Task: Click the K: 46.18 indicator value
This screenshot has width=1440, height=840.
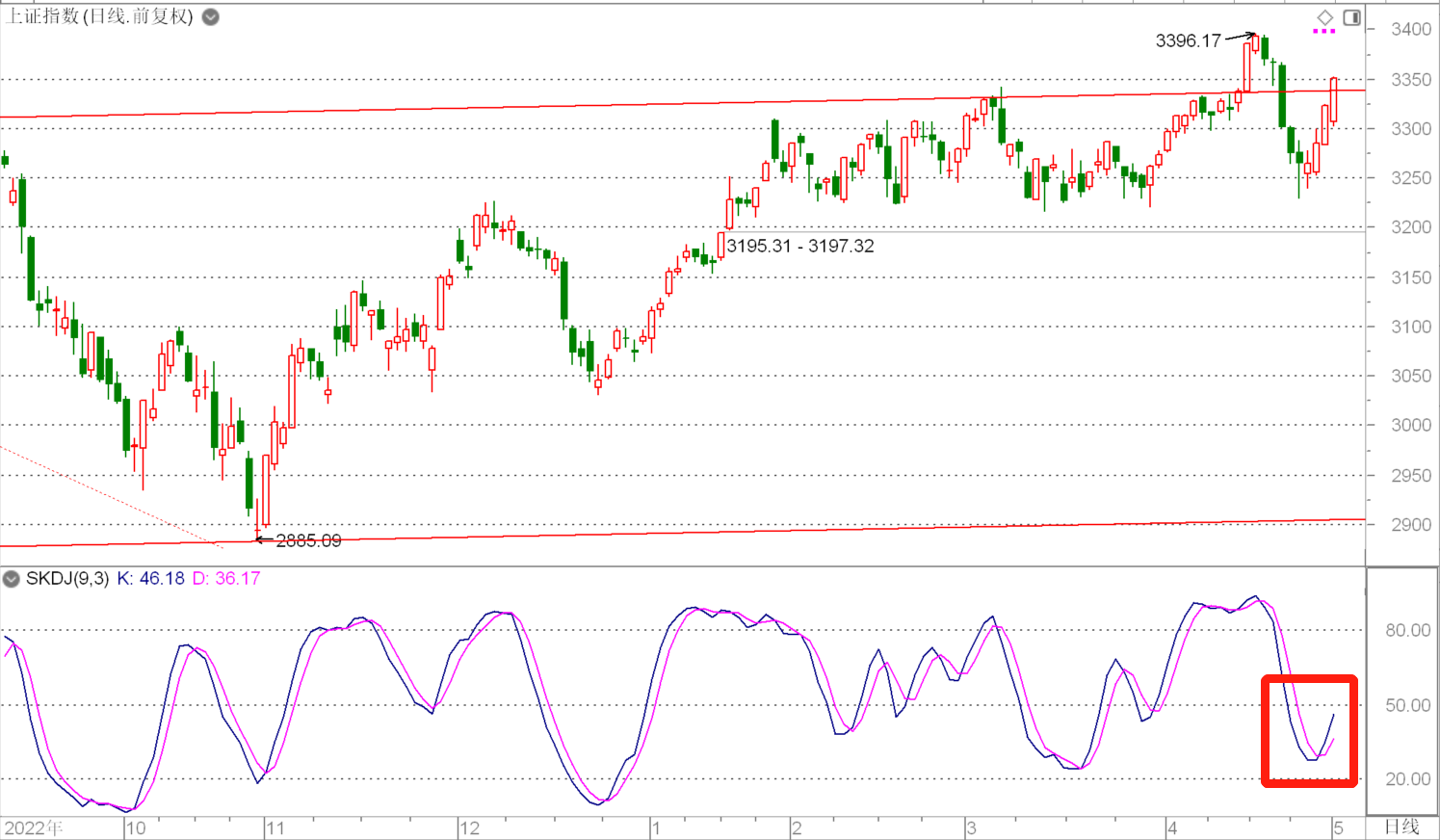Action: 150,579
